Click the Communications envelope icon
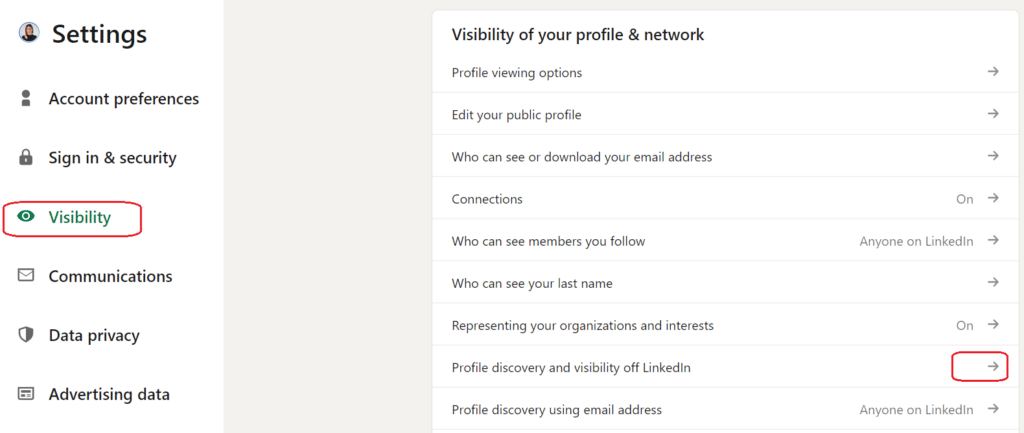The image size is (1024, 433). coord(26,276)
